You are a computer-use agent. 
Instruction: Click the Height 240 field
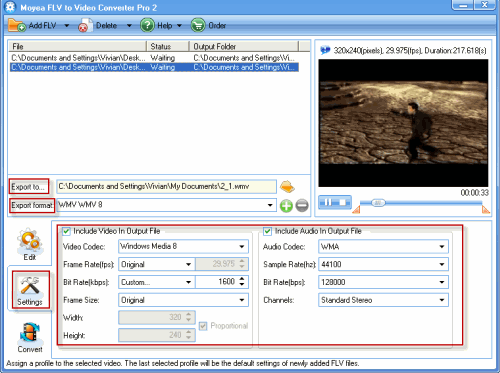(157, 335)
